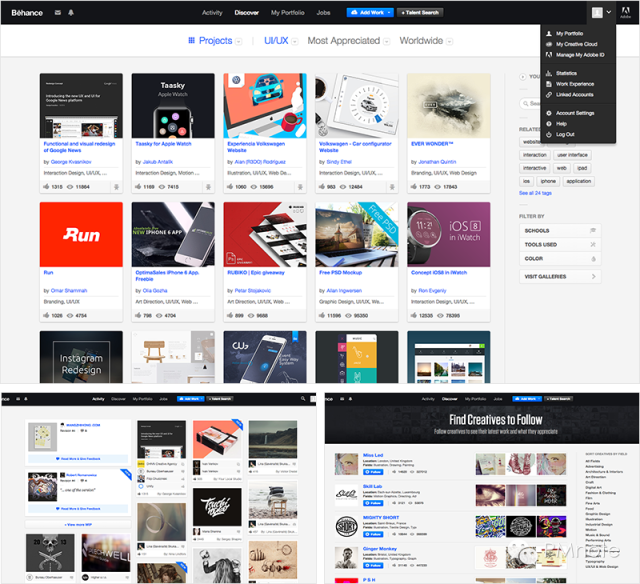The height and width of the screenshot is (584, 640).
Task: Click the search field in sidebar
Action: (x=530, y=104)
